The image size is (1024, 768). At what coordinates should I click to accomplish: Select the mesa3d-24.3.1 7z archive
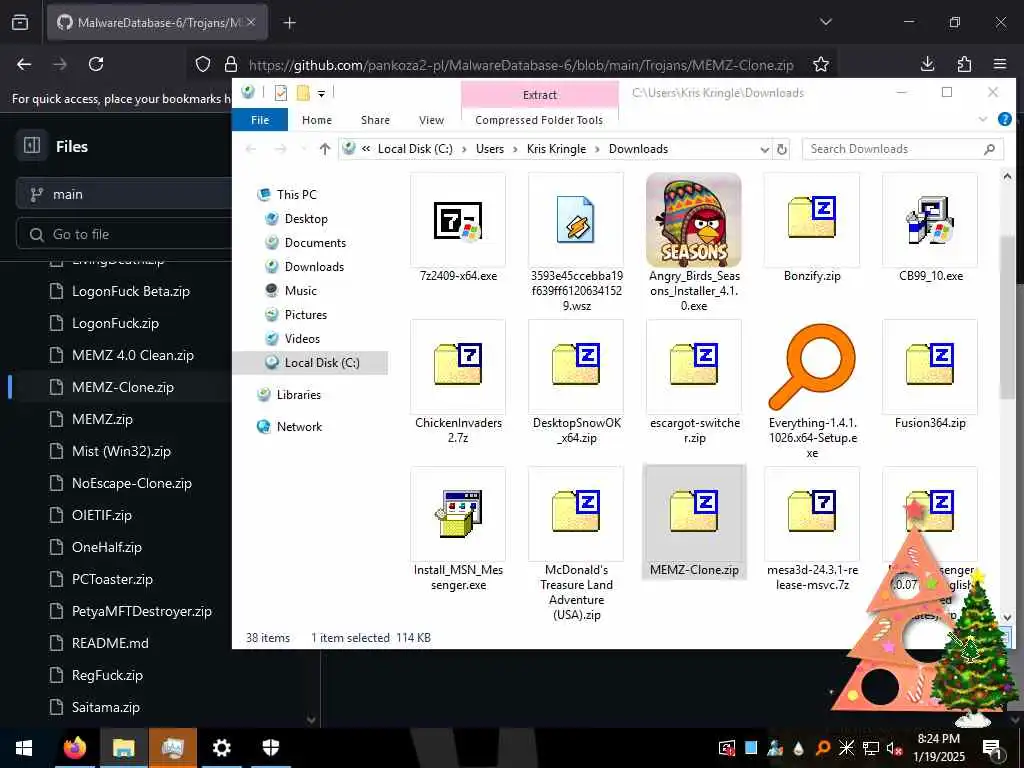click(x=812, y=511)
